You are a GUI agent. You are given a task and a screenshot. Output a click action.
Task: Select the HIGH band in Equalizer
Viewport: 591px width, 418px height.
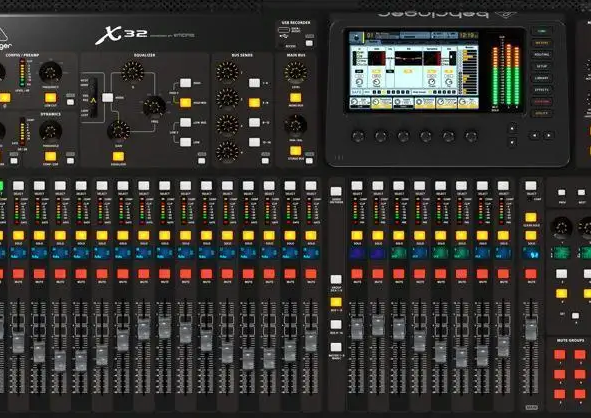(185, 83)
